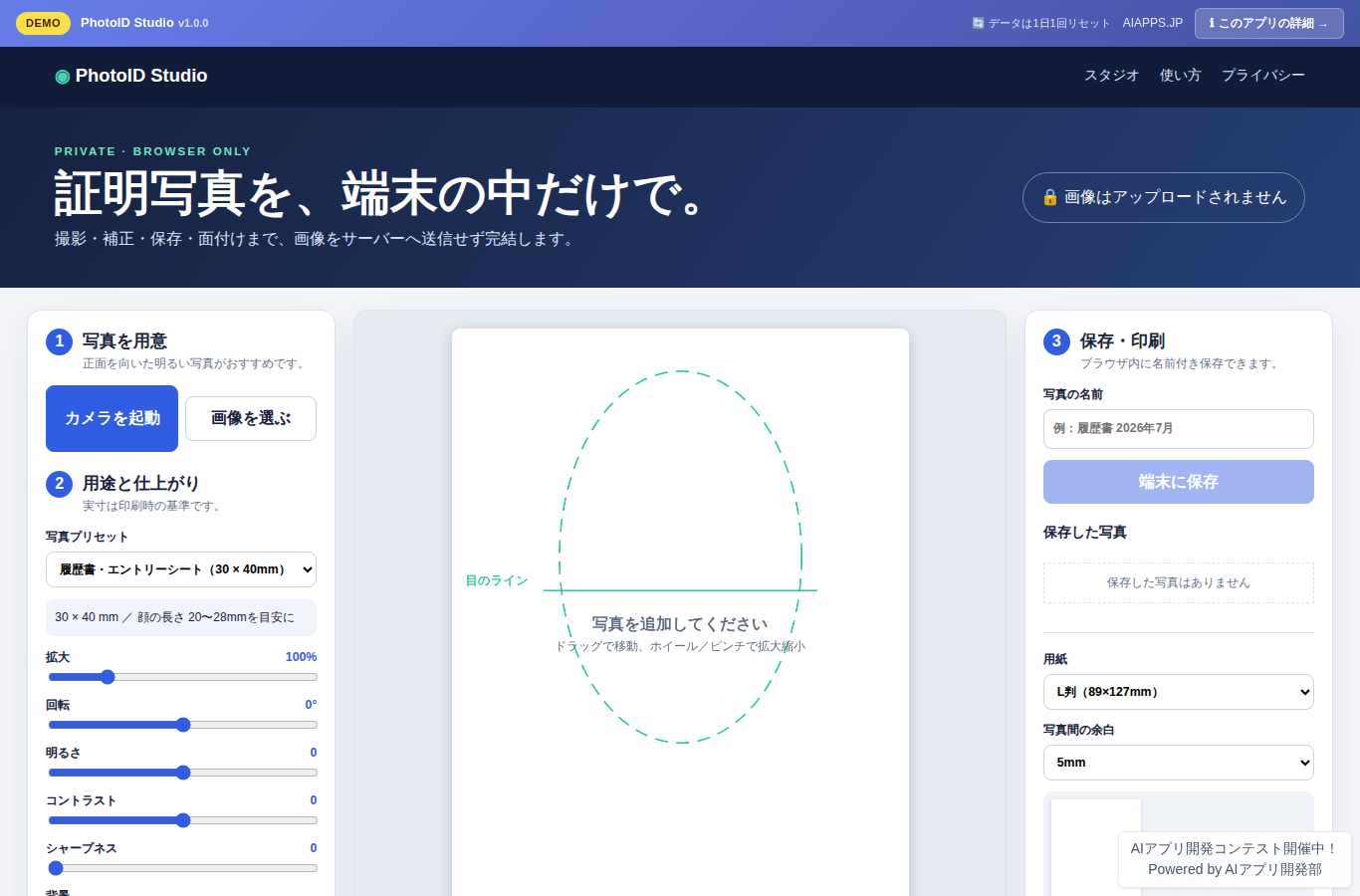1360x896 pixels.
Task: Go to スタジオ nav item
Action: click(x=1111, y=76)
